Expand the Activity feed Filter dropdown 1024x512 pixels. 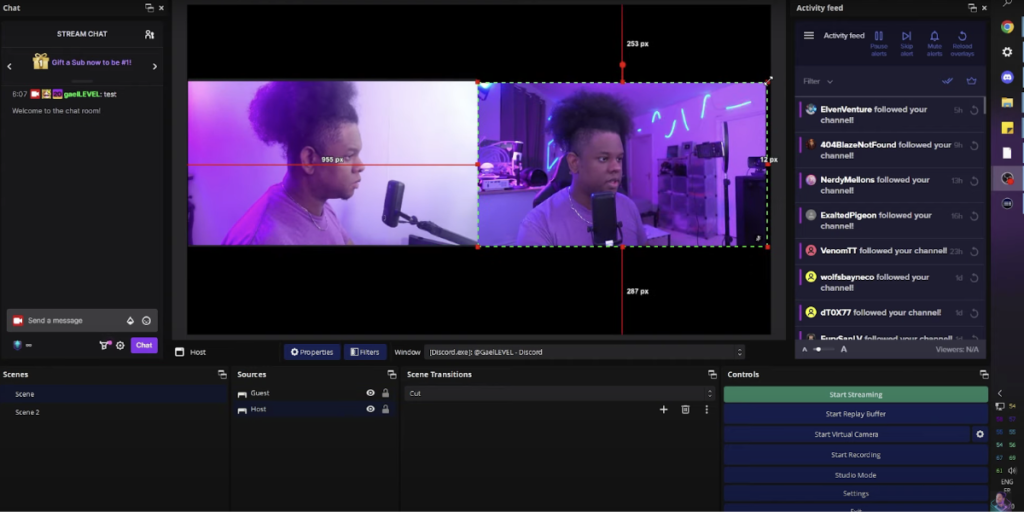point(818,82)
